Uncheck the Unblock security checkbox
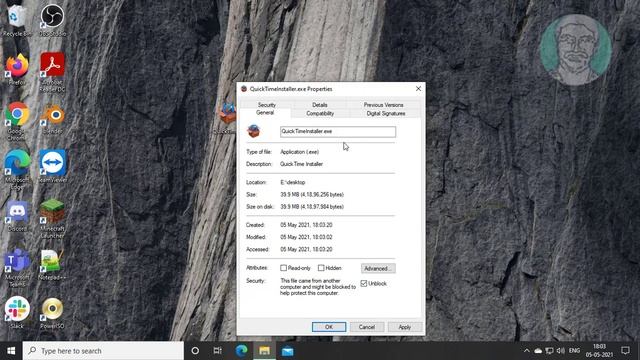 coord(364,283)
